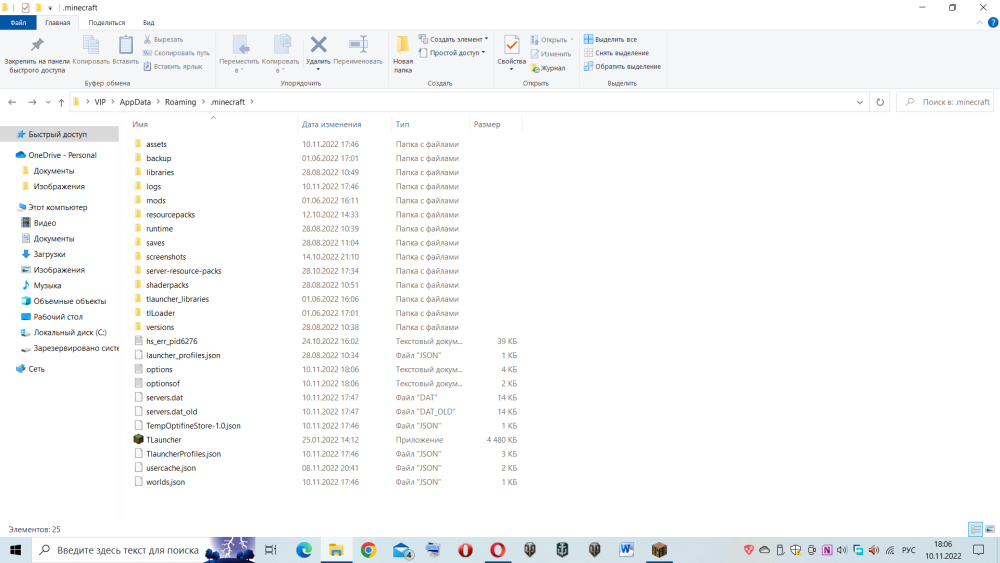Click VIP in the address path
The height and width of the screenshot is (563, 1000).
tap(100, 102)
